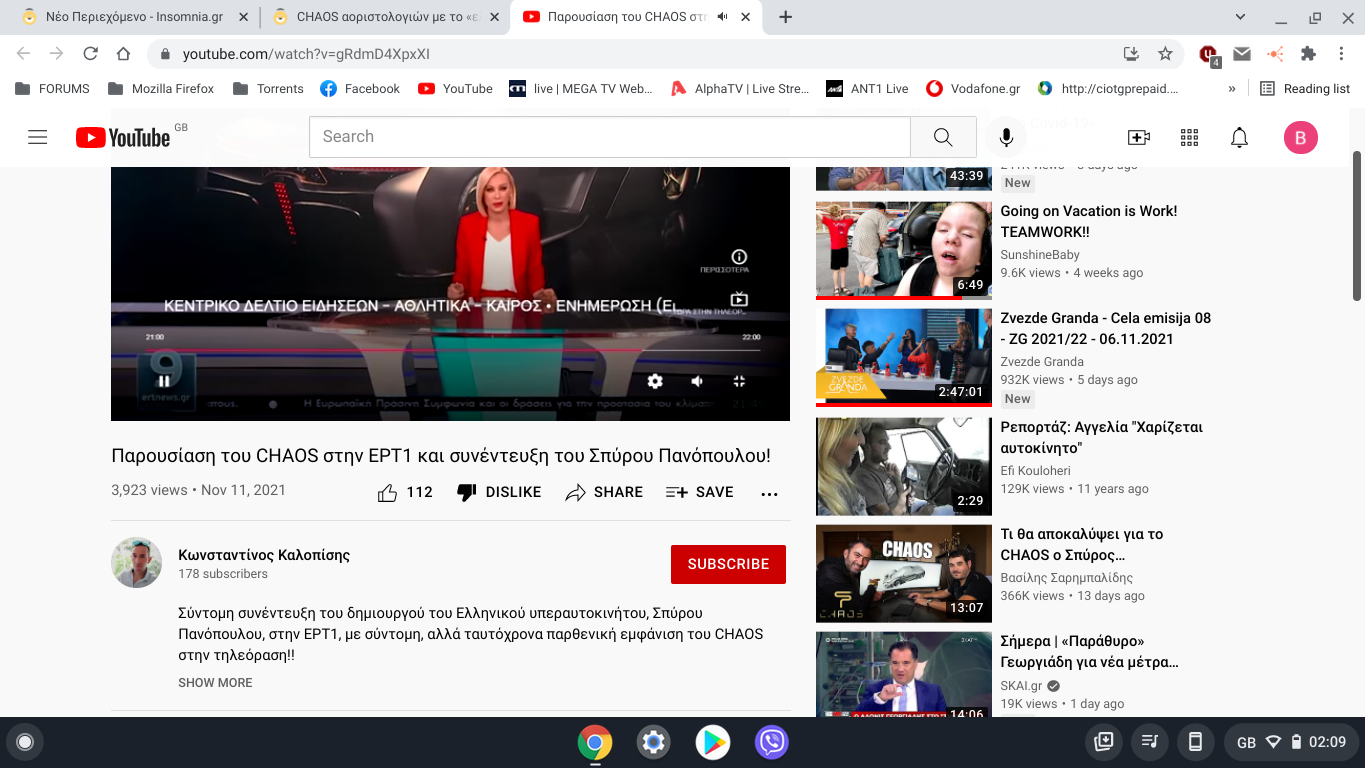Image resolution: width=1365 pixels, height=768 pixels.
Task: Share the video
Action: (604, 492)
